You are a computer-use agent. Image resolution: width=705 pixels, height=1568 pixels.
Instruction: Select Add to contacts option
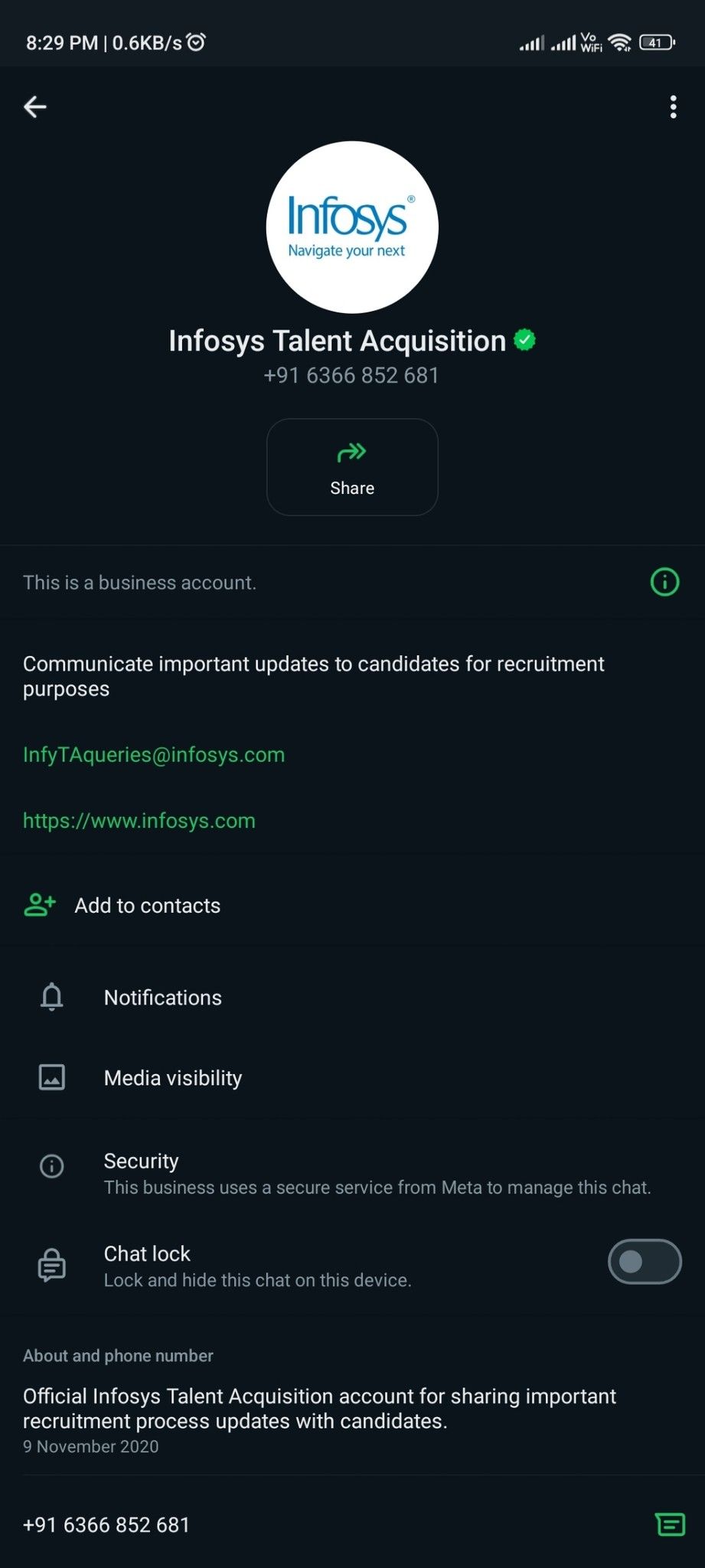tap(148, 906)
